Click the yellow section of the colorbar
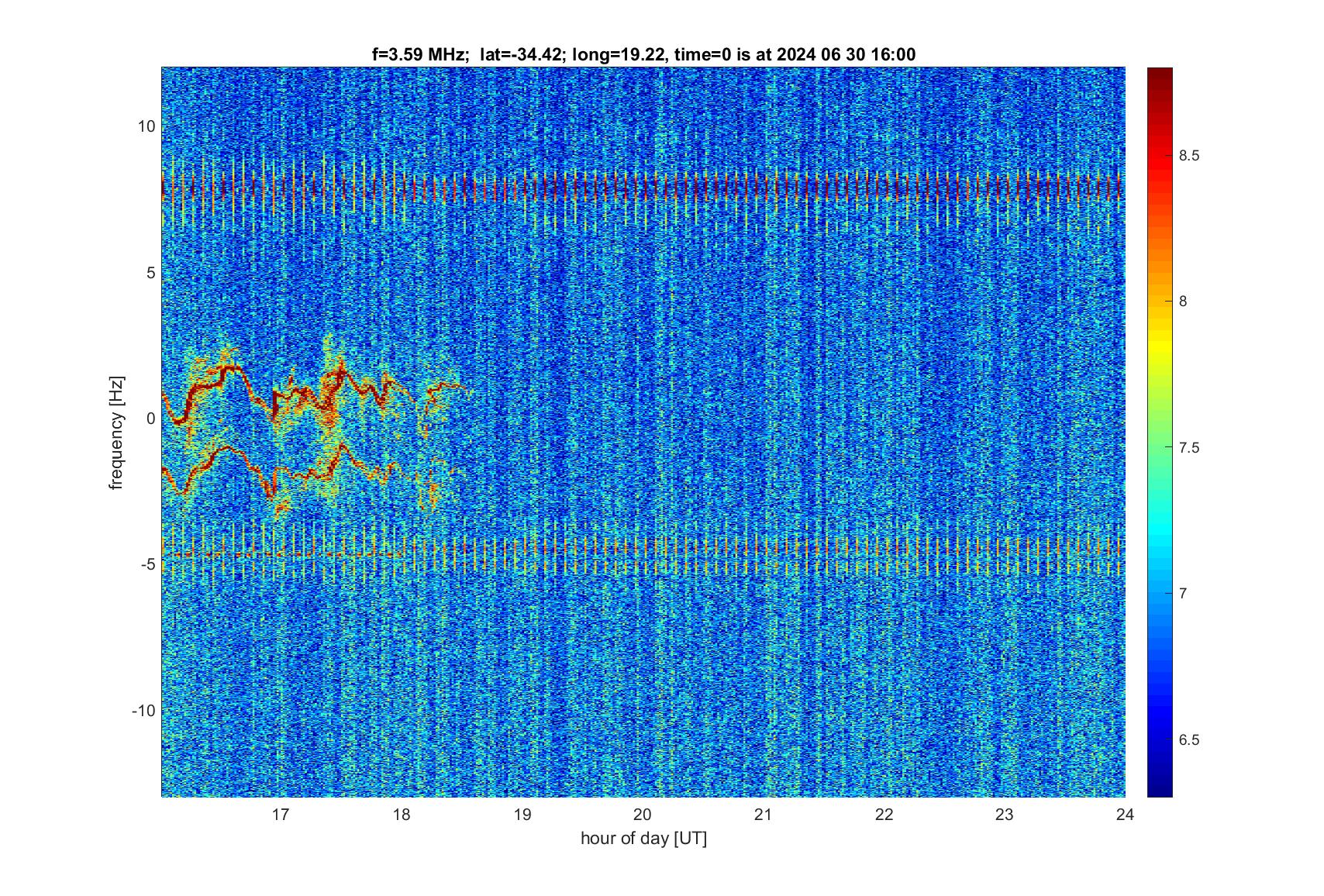1324x896 pixels. pos(1160,345)
